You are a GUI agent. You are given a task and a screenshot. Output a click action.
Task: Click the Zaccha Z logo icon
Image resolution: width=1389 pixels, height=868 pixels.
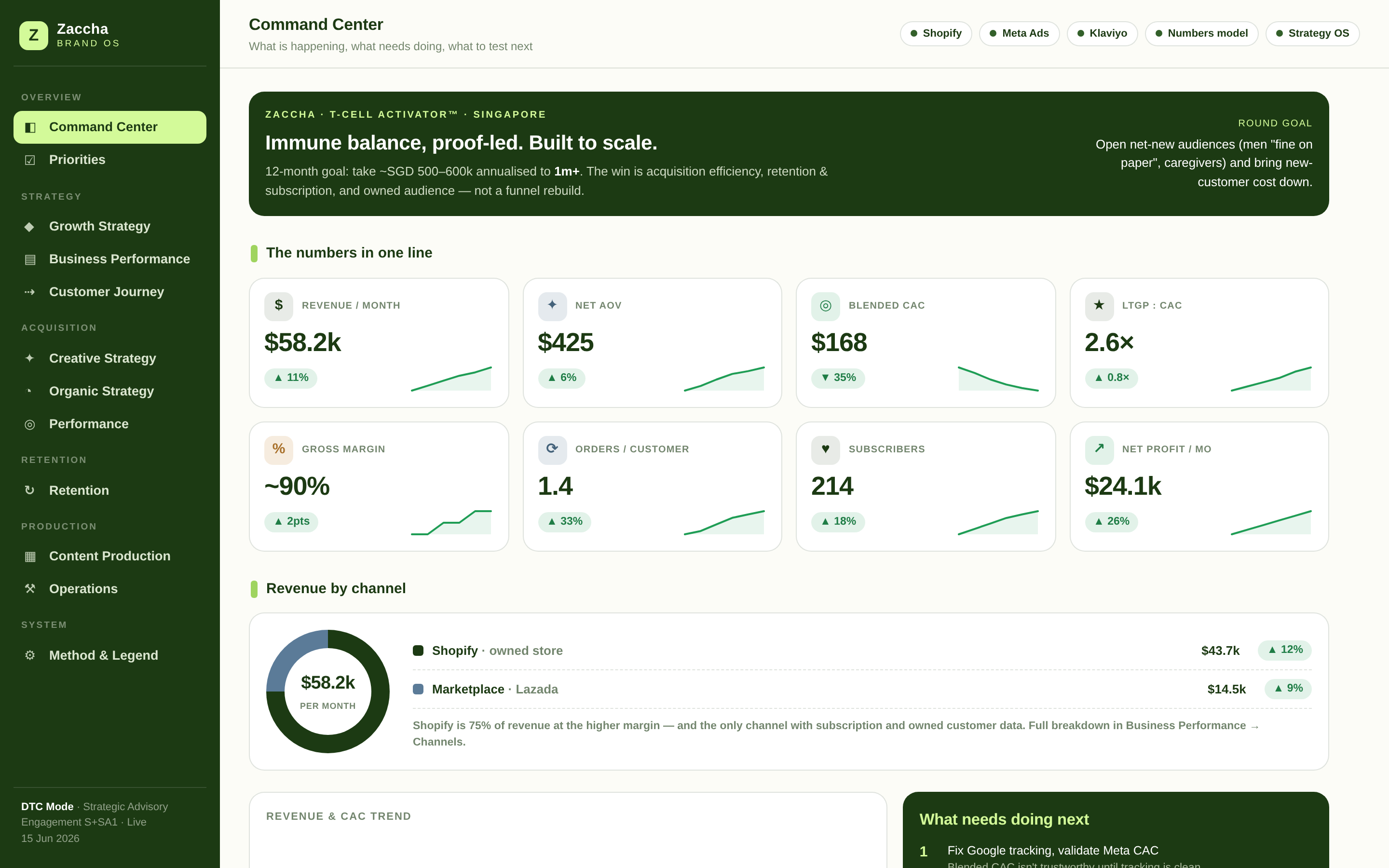point(33,36)
